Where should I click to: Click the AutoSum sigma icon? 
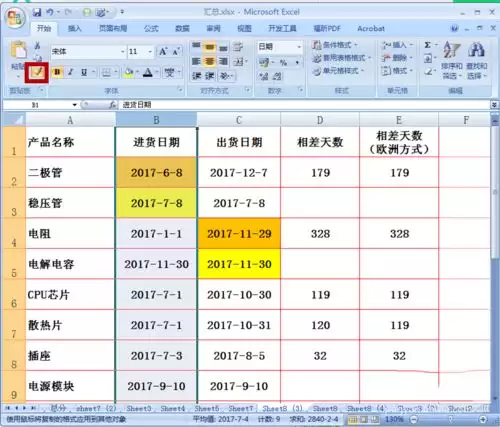(x=428, y=45)
